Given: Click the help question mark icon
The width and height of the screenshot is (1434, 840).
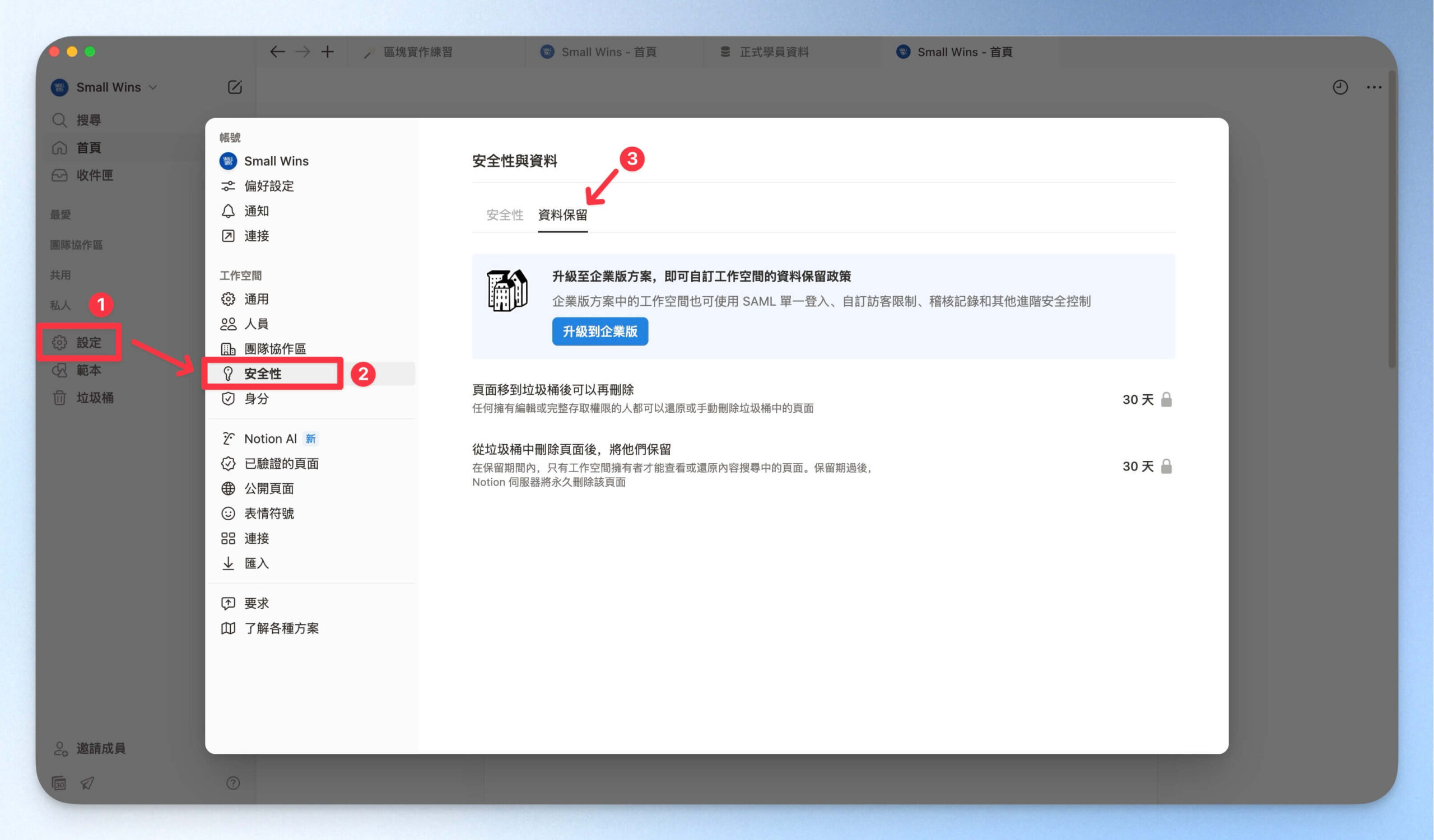Looking at the screenshot, I should (x=232, y=783).
